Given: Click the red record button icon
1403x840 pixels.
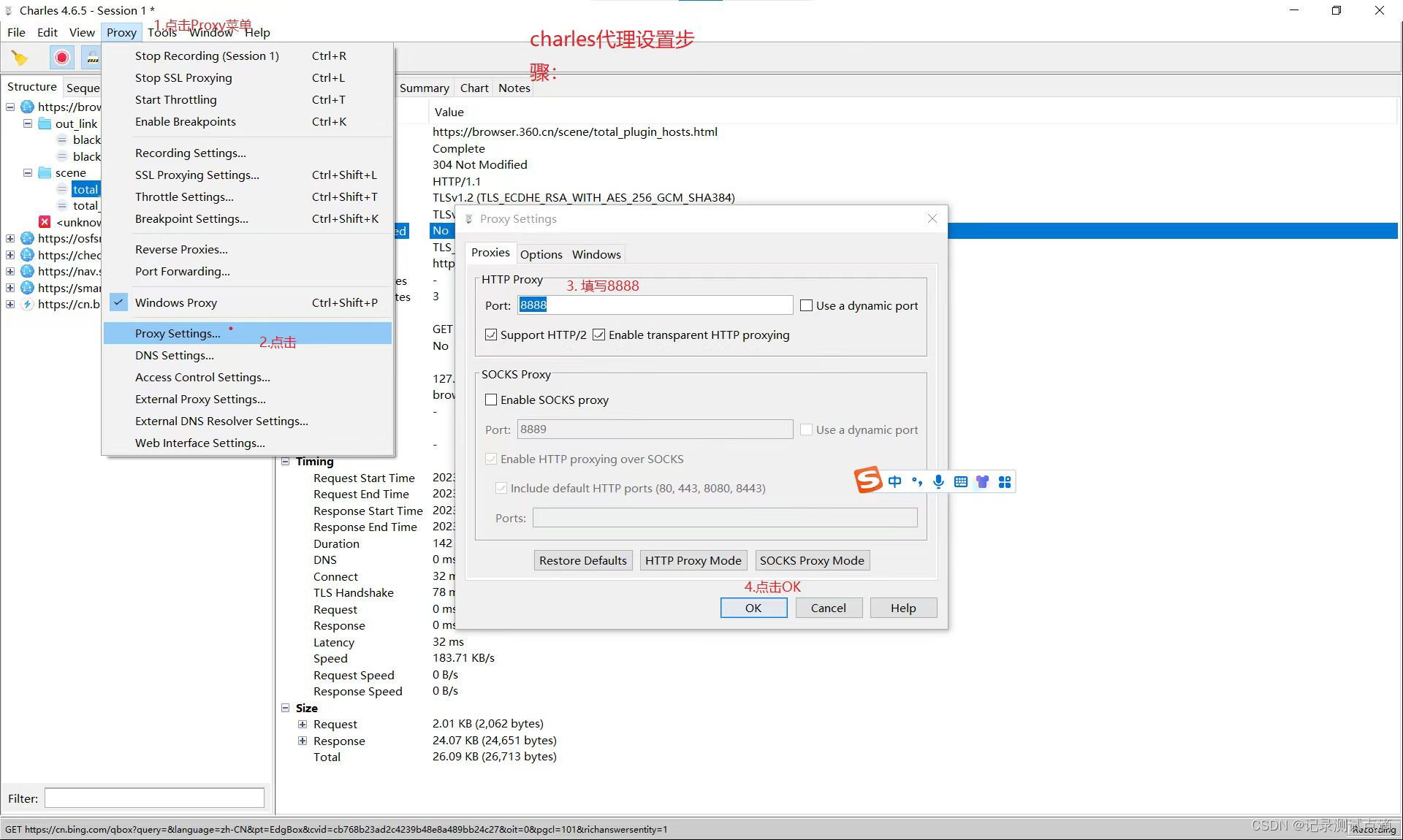Looking at the screenshot, I should 62,57.
